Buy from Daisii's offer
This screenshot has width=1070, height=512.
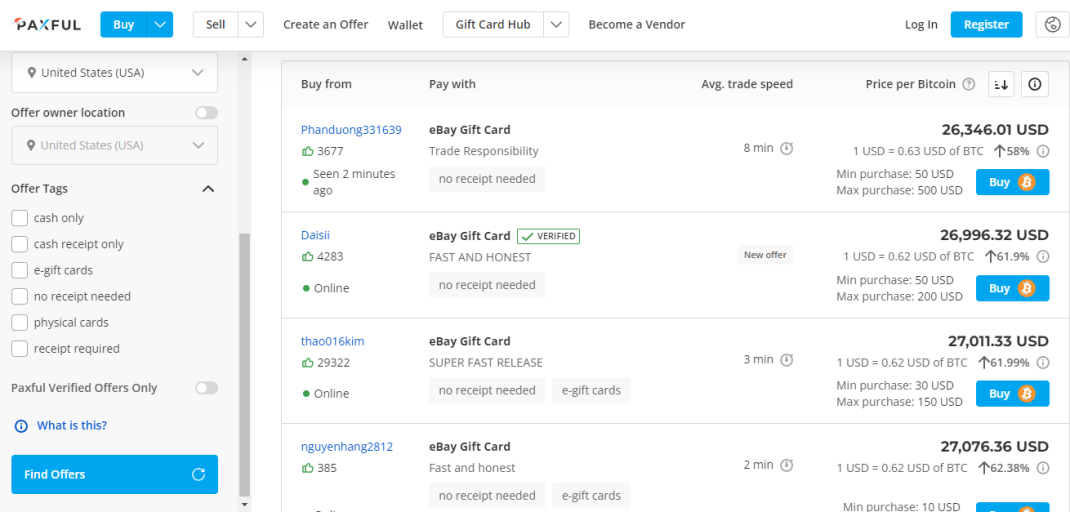point(1012,288)
